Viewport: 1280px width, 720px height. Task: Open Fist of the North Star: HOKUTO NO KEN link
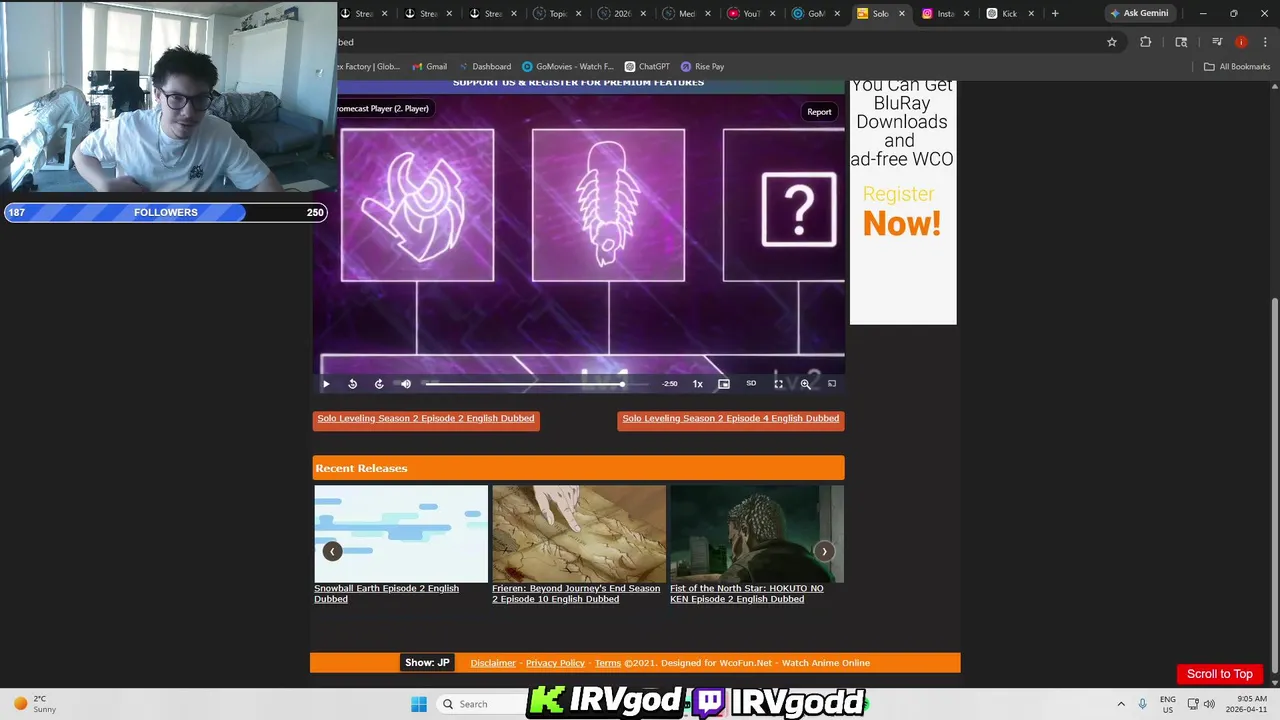point(747,594)
